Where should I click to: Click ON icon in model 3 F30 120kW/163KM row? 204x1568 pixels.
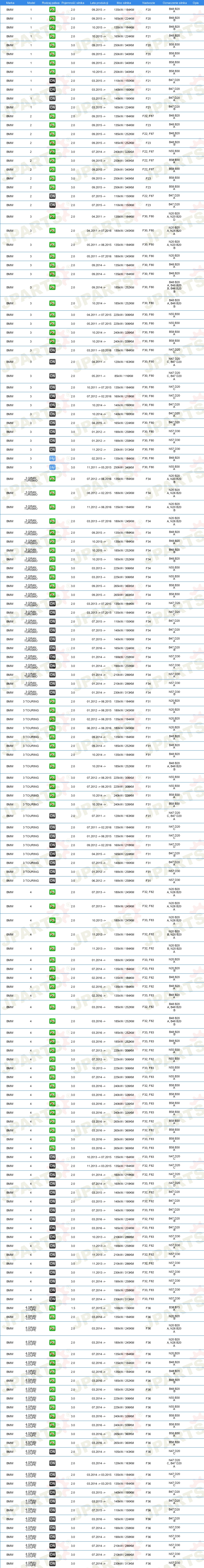point(52,362)
